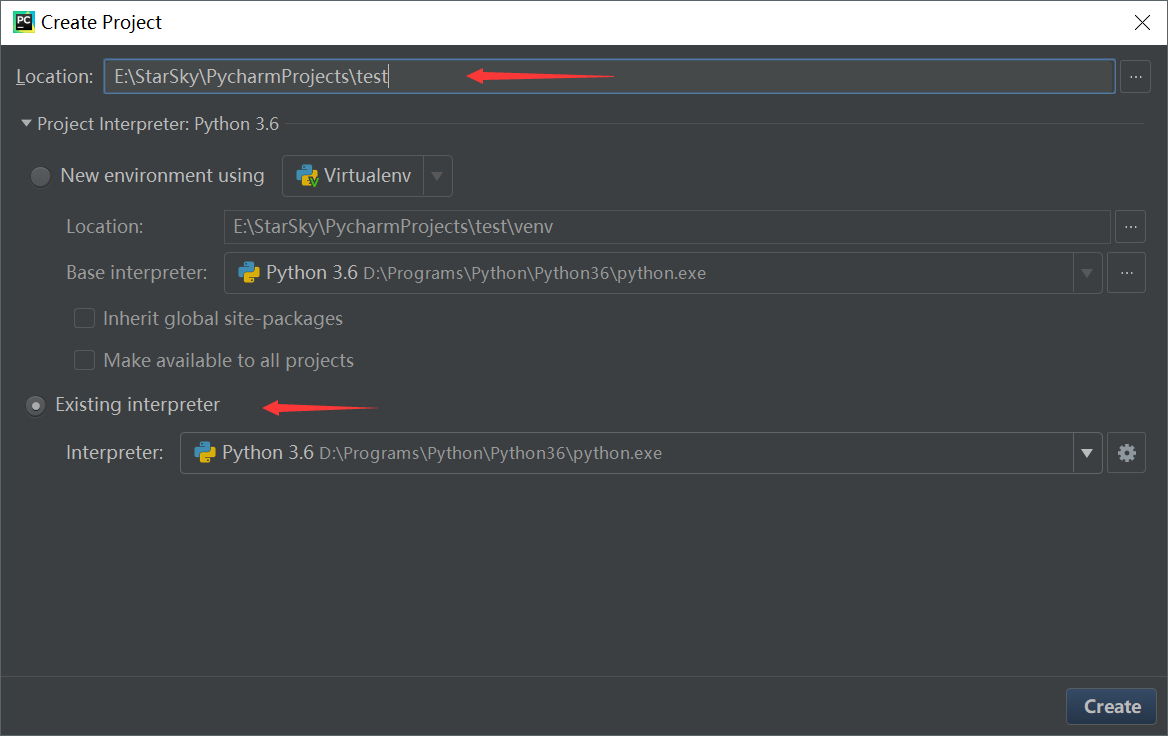
Task: Click the Create button
Action: click(1111, 706)
